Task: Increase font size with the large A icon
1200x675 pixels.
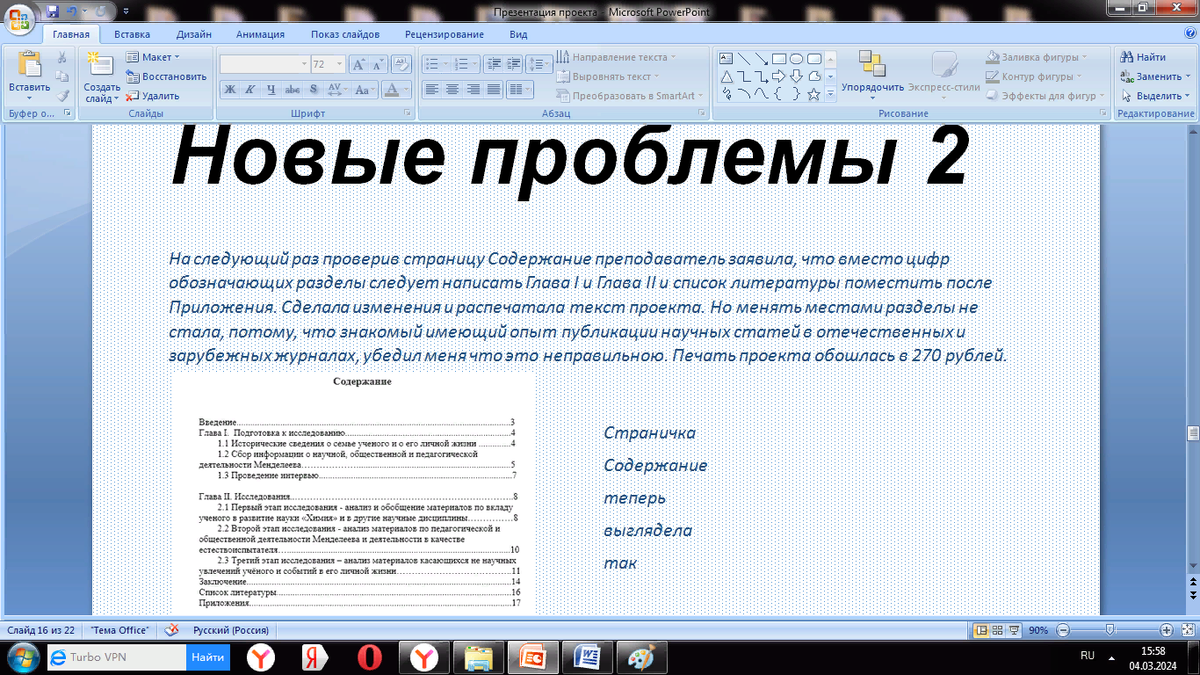Action: (357, 64)
